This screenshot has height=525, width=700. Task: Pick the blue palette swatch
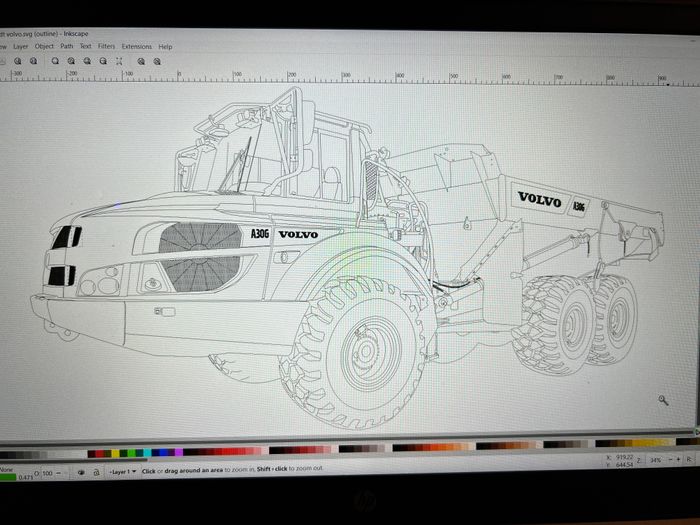coord(162,453)
